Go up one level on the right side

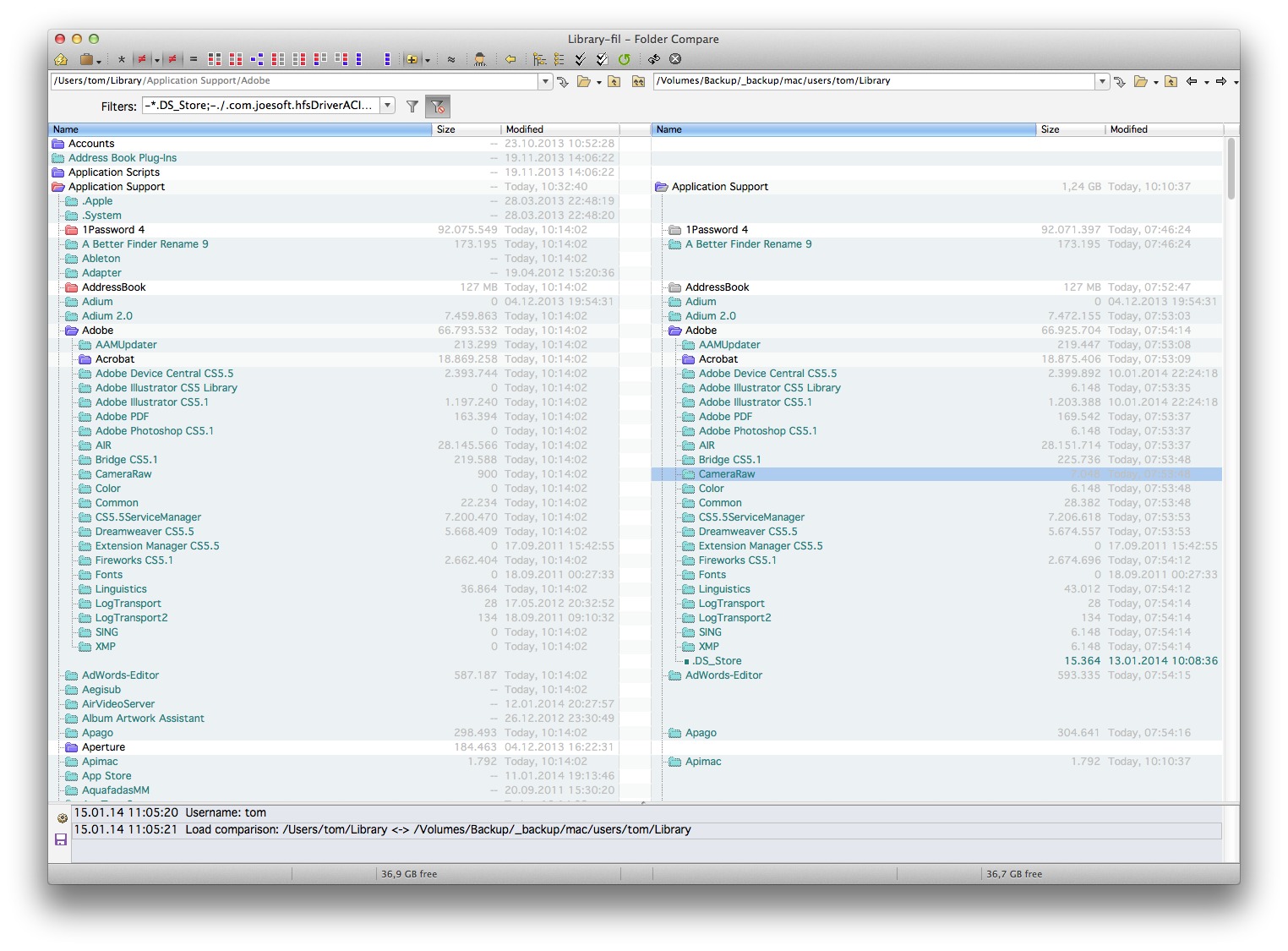1171,82
